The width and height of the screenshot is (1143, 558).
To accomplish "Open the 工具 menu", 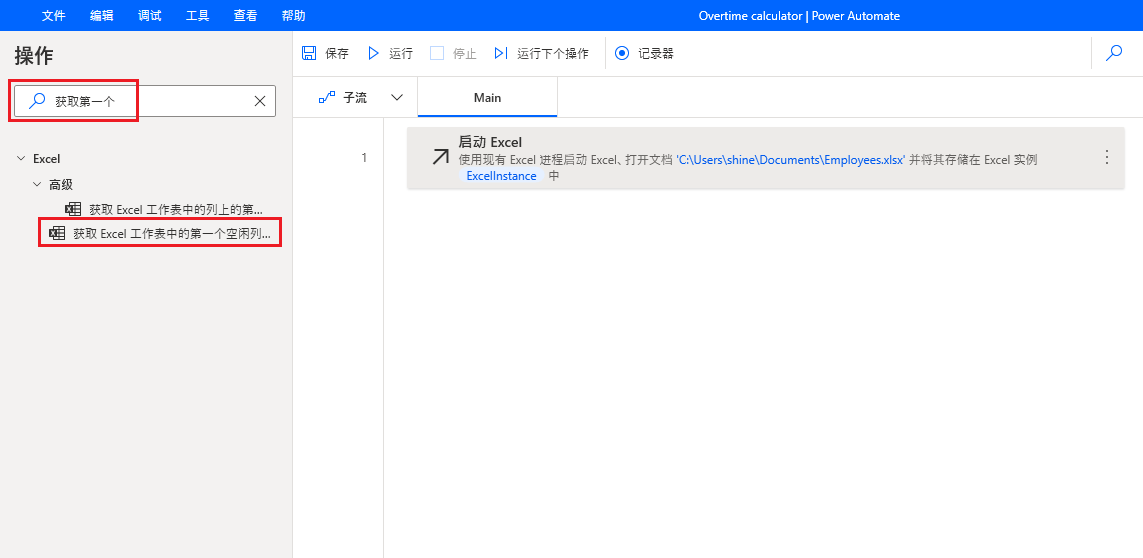I will pos(198,15).
